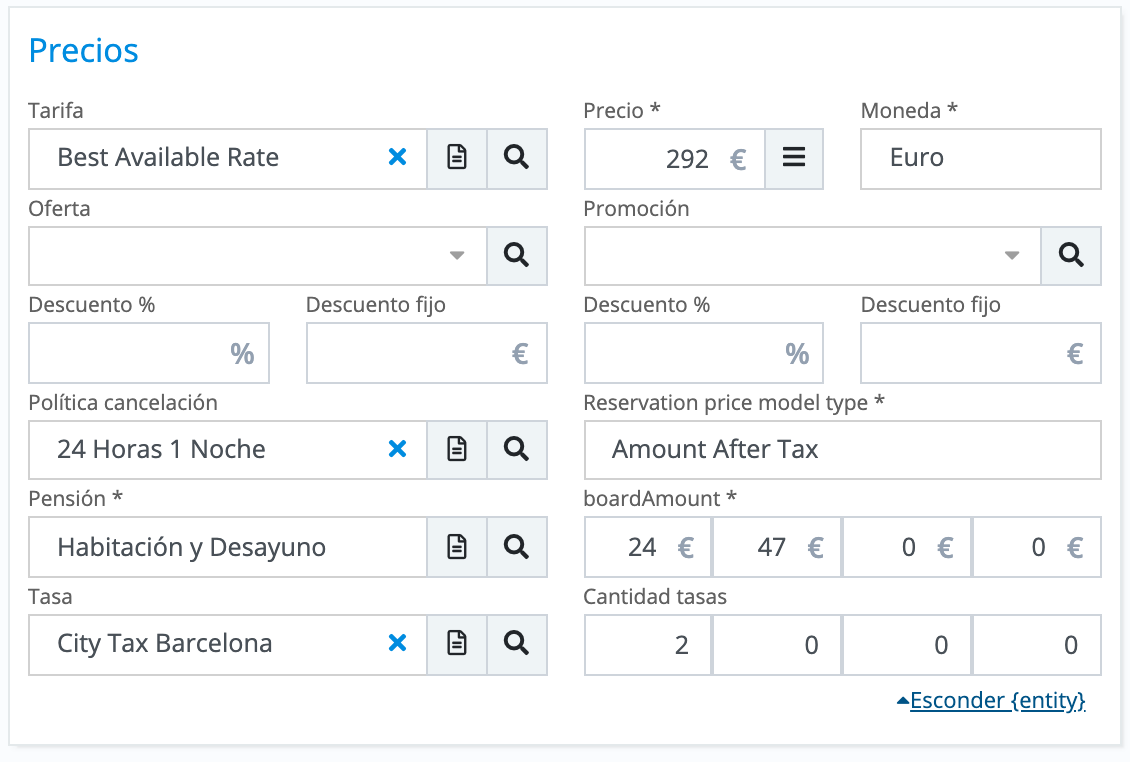
Task: Open the Pensión document details icon
Action: [457, 547]
